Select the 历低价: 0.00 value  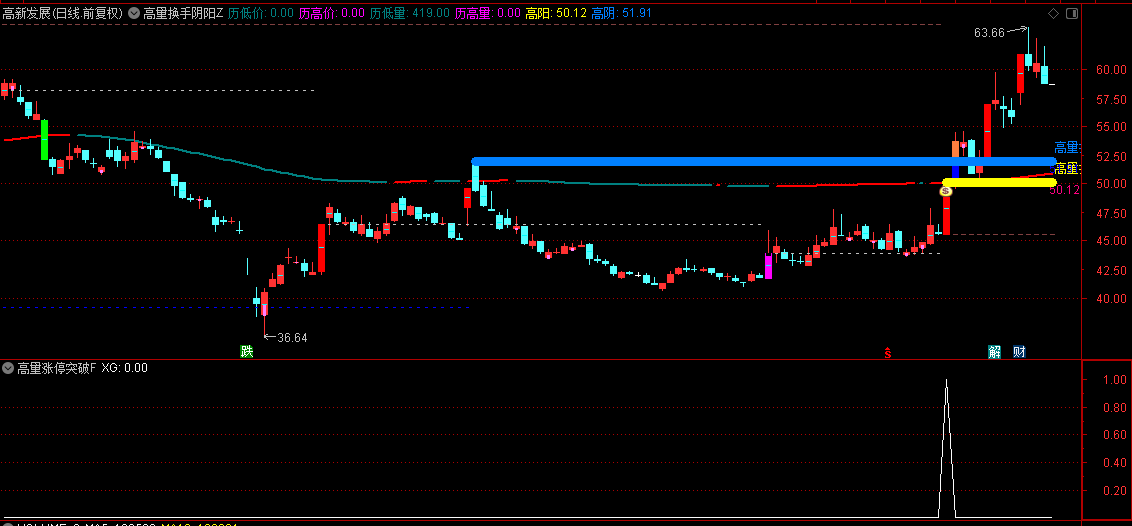point(261,13)
